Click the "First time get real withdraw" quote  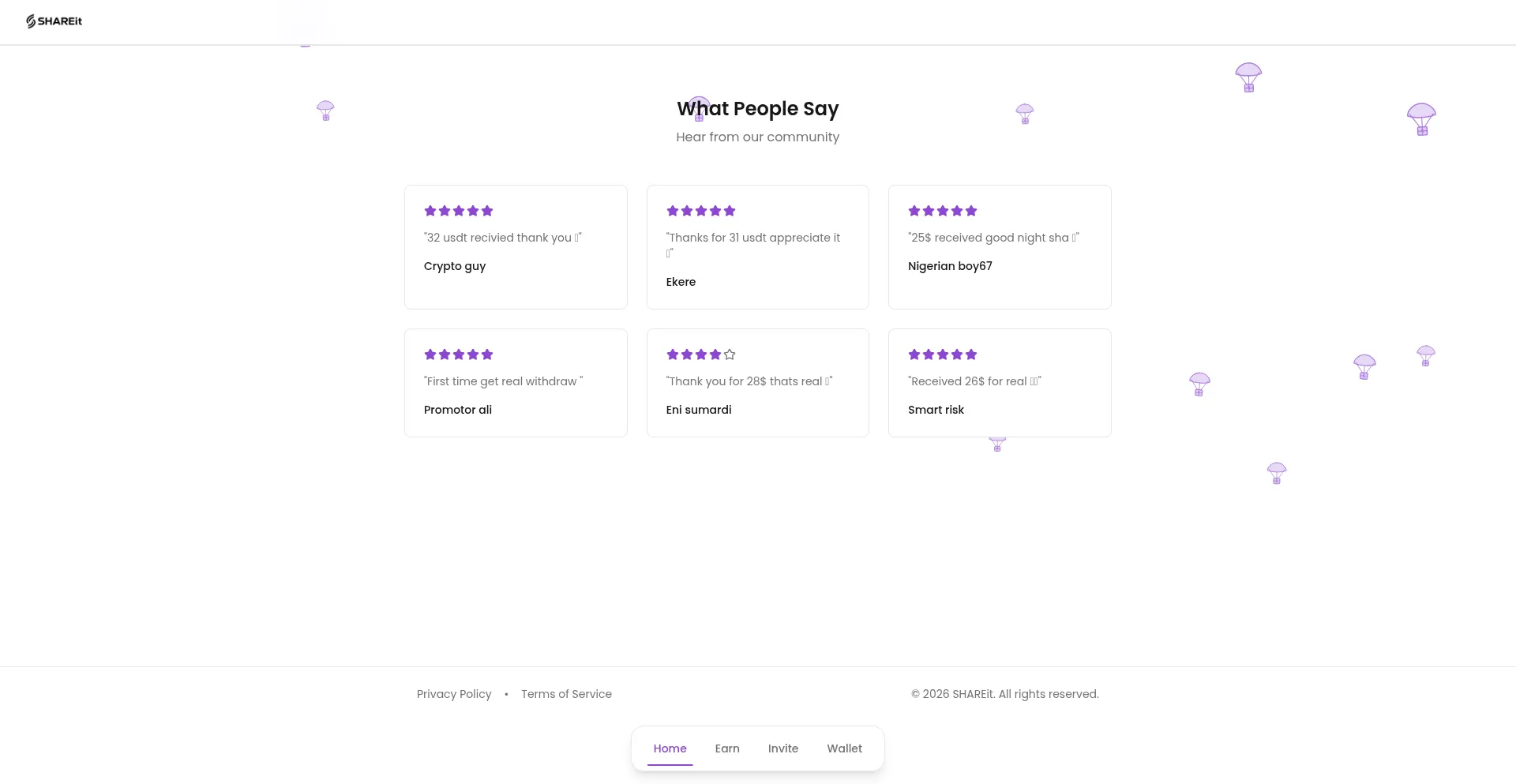coord(503,381)
